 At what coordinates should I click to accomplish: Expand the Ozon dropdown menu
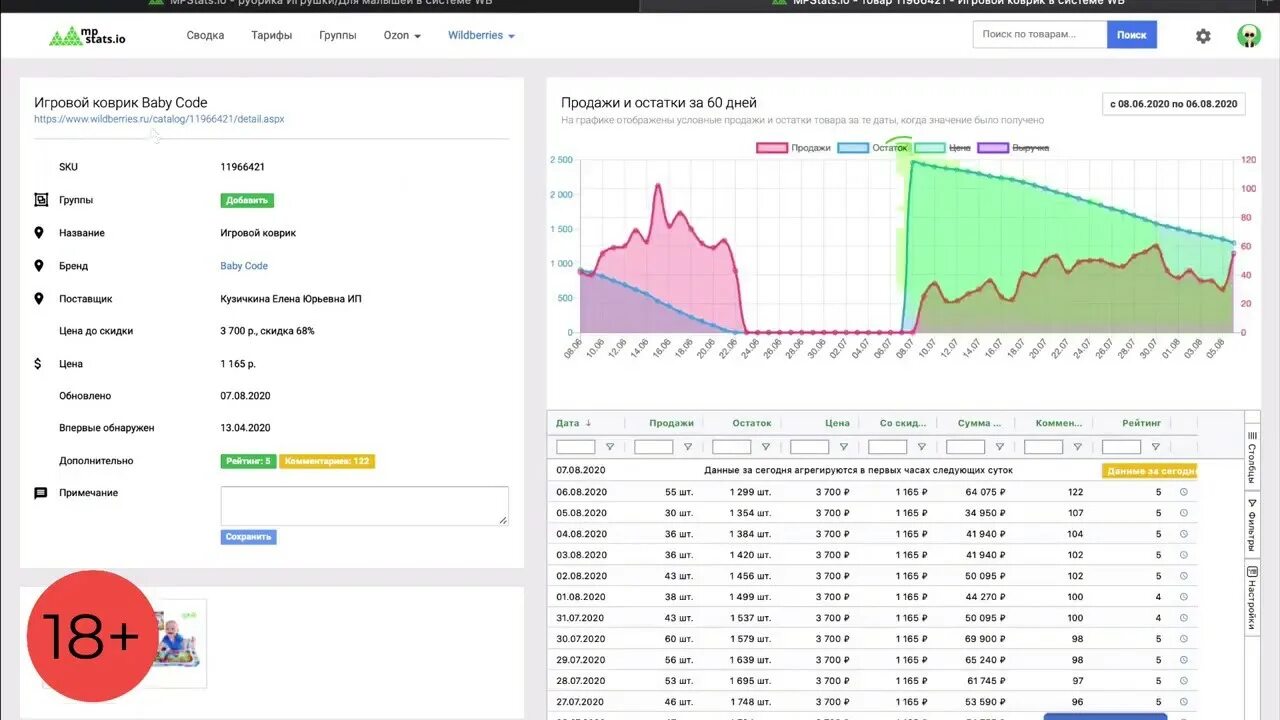pyautogui.click(x=402, y=36)
